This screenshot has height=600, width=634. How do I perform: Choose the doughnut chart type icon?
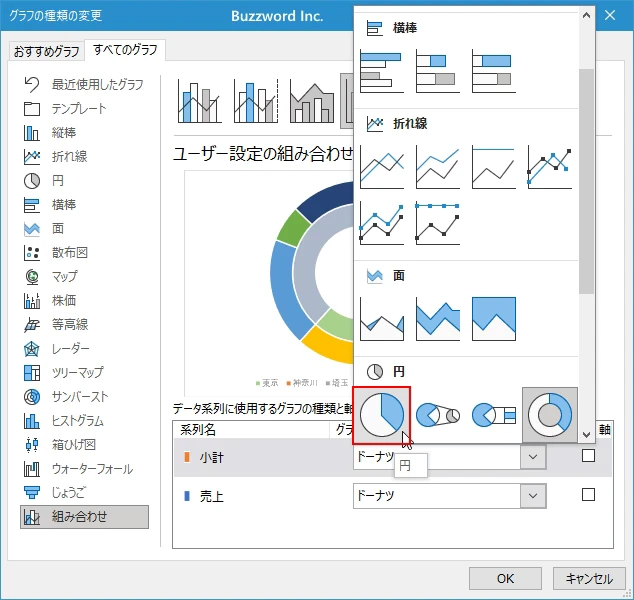click(549, 415)
